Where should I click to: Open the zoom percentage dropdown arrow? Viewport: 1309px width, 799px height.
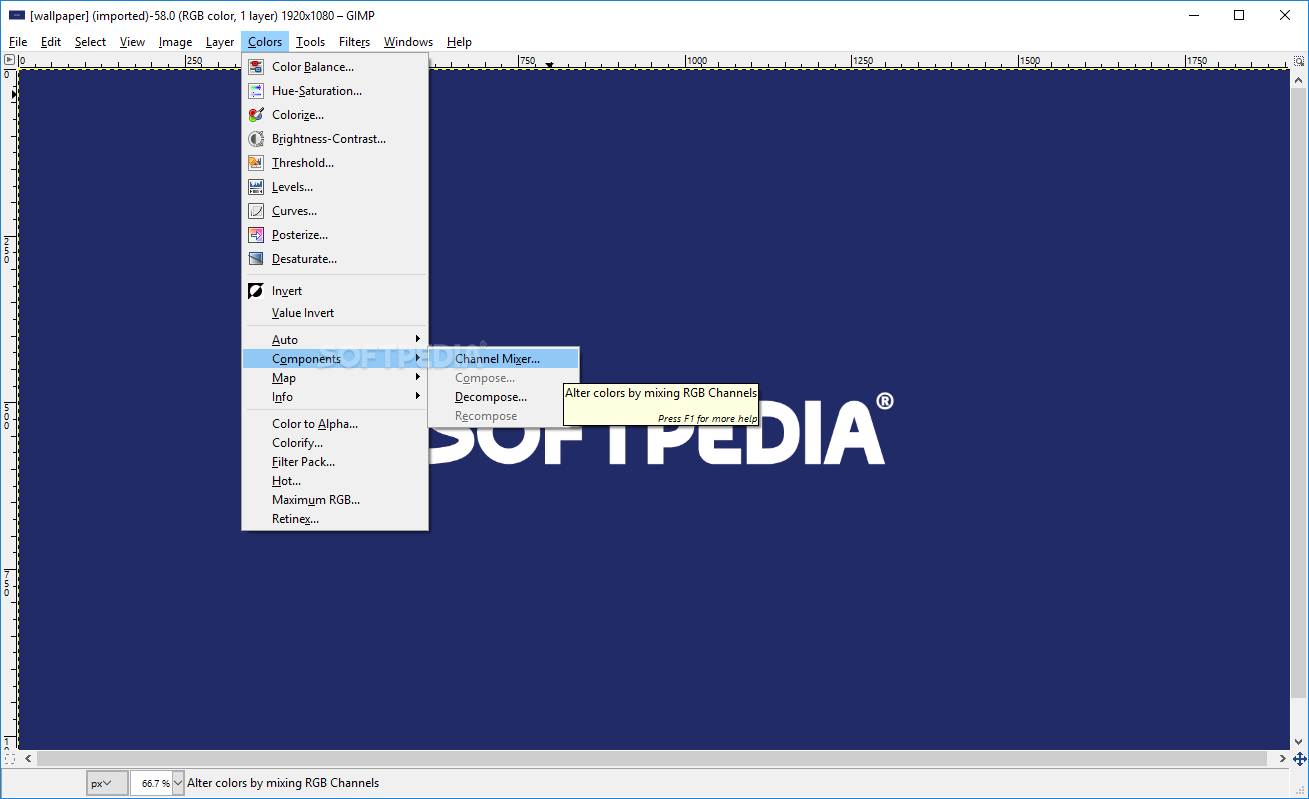click(179, 783)
